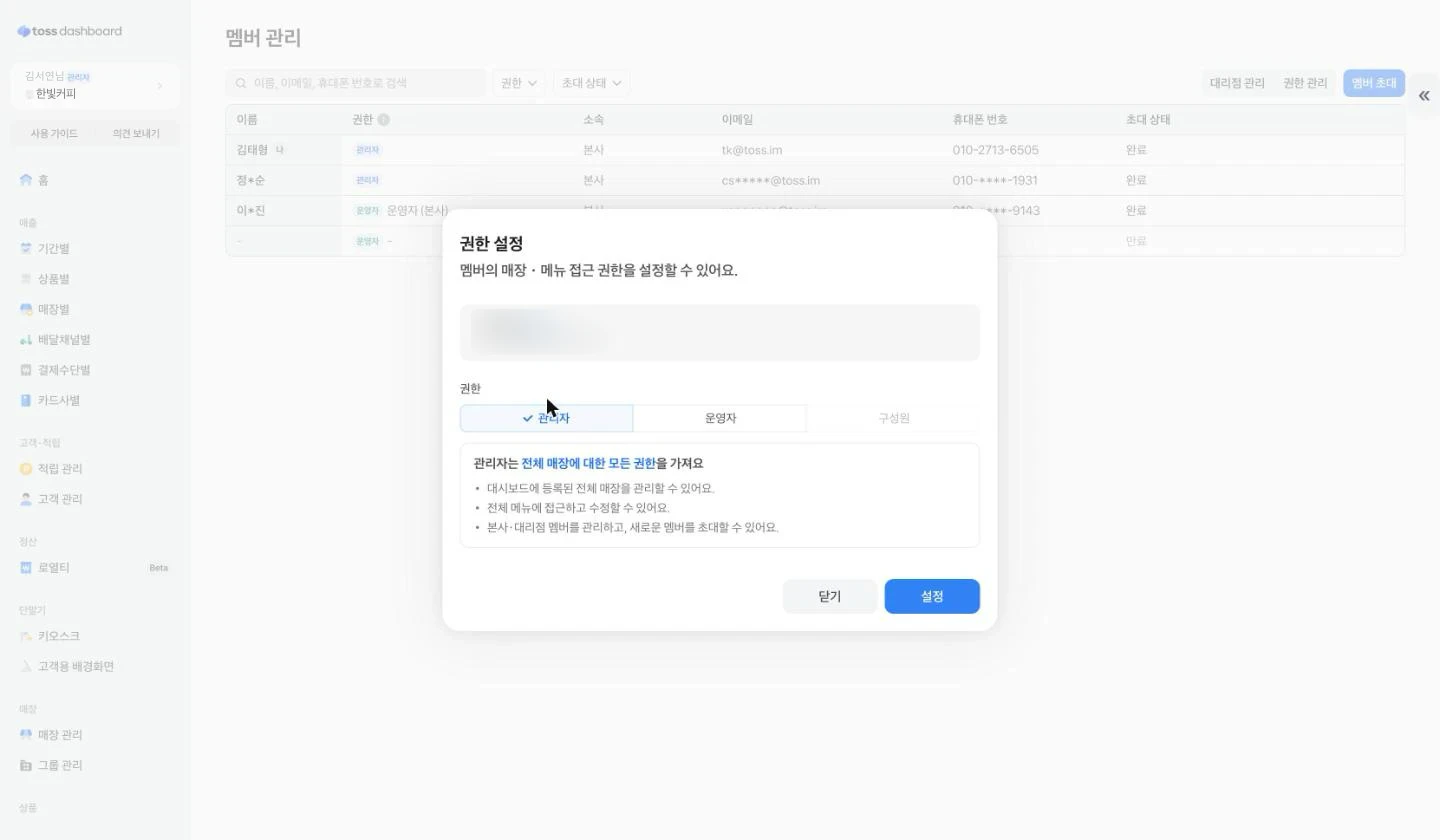Open 로열티 settlement icon

click(26, 568)
